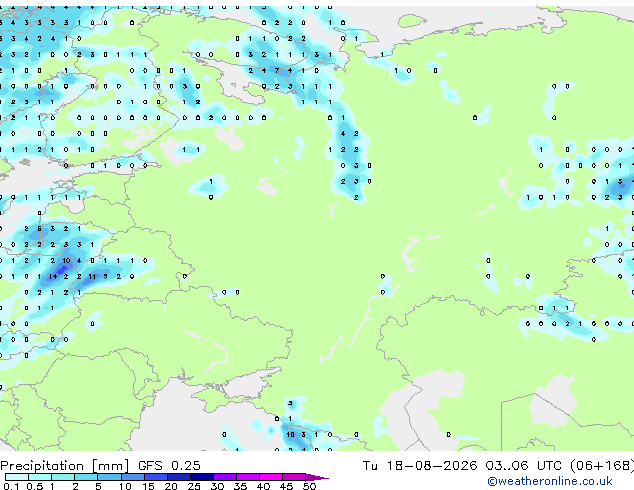Click the '0.1' legend scale label
This screenshot has height=490, width=634.
click(11, 486)
